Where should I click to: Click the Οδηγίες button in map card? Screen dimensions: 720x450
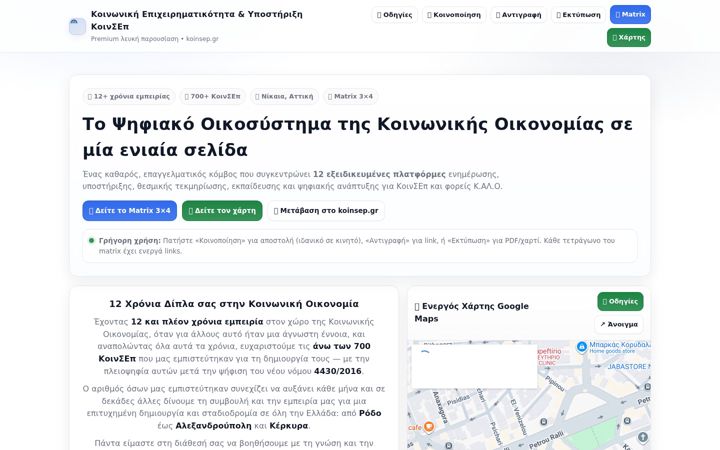click(620, 302)
